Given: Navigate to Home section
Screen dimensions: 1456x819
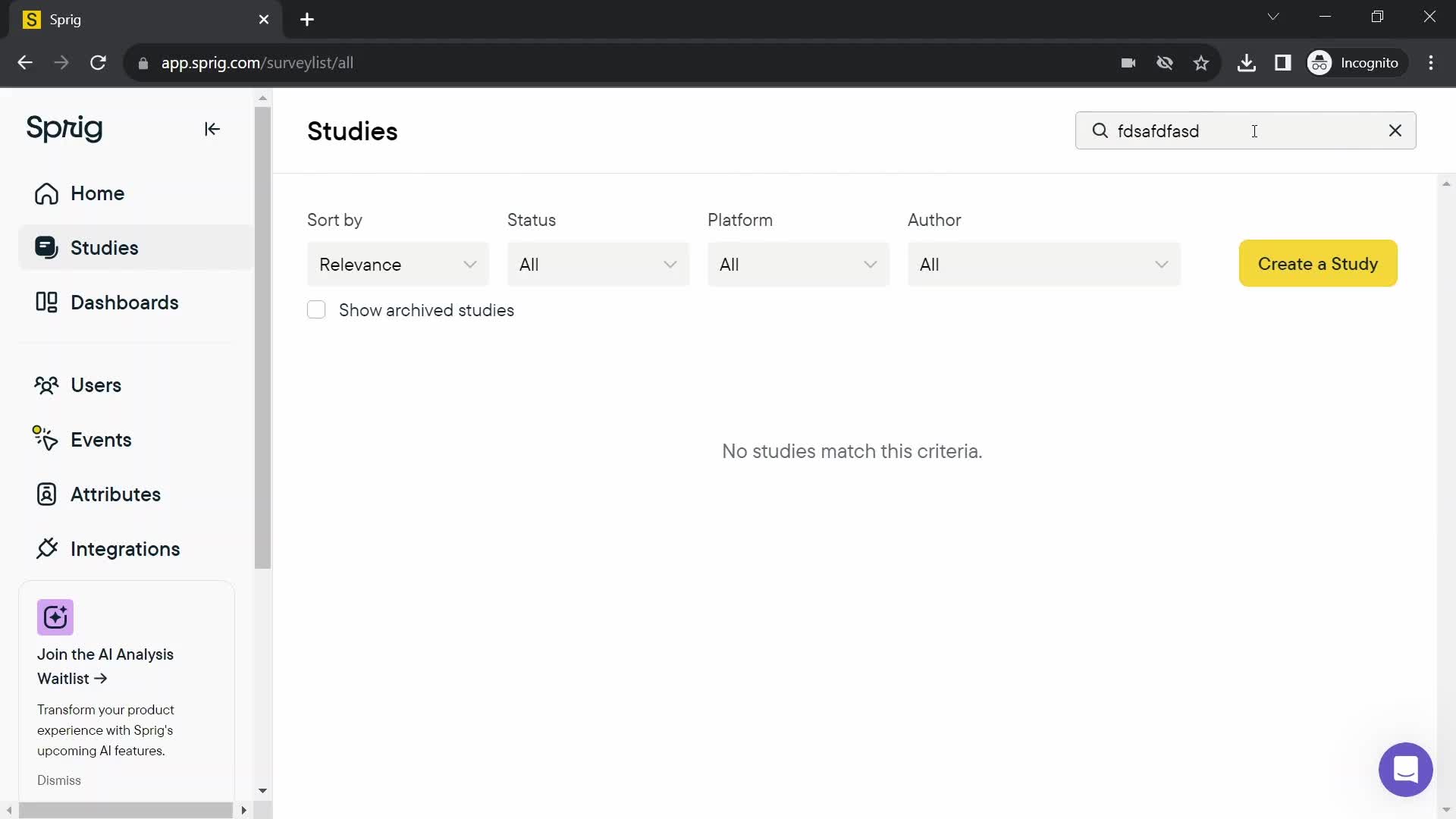Looking at the screenshot, I should pyautogui.click(x=97, y=193).
